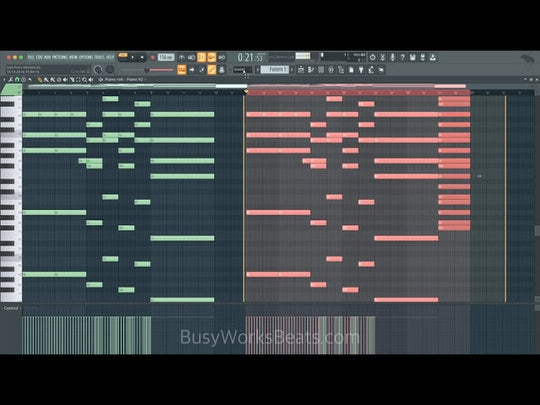Enable loop recording in the transport panel
This screenshot has width=540, height=405.
point(222,57)
